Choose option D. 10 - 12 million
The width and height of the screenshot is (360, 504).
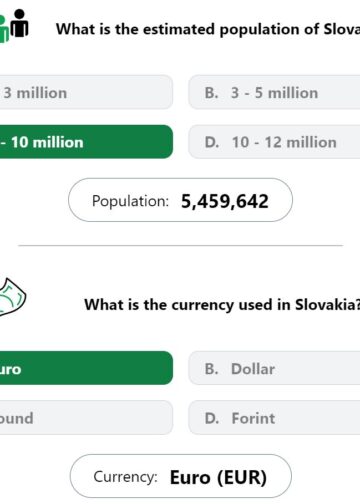[x=274, y=142]
